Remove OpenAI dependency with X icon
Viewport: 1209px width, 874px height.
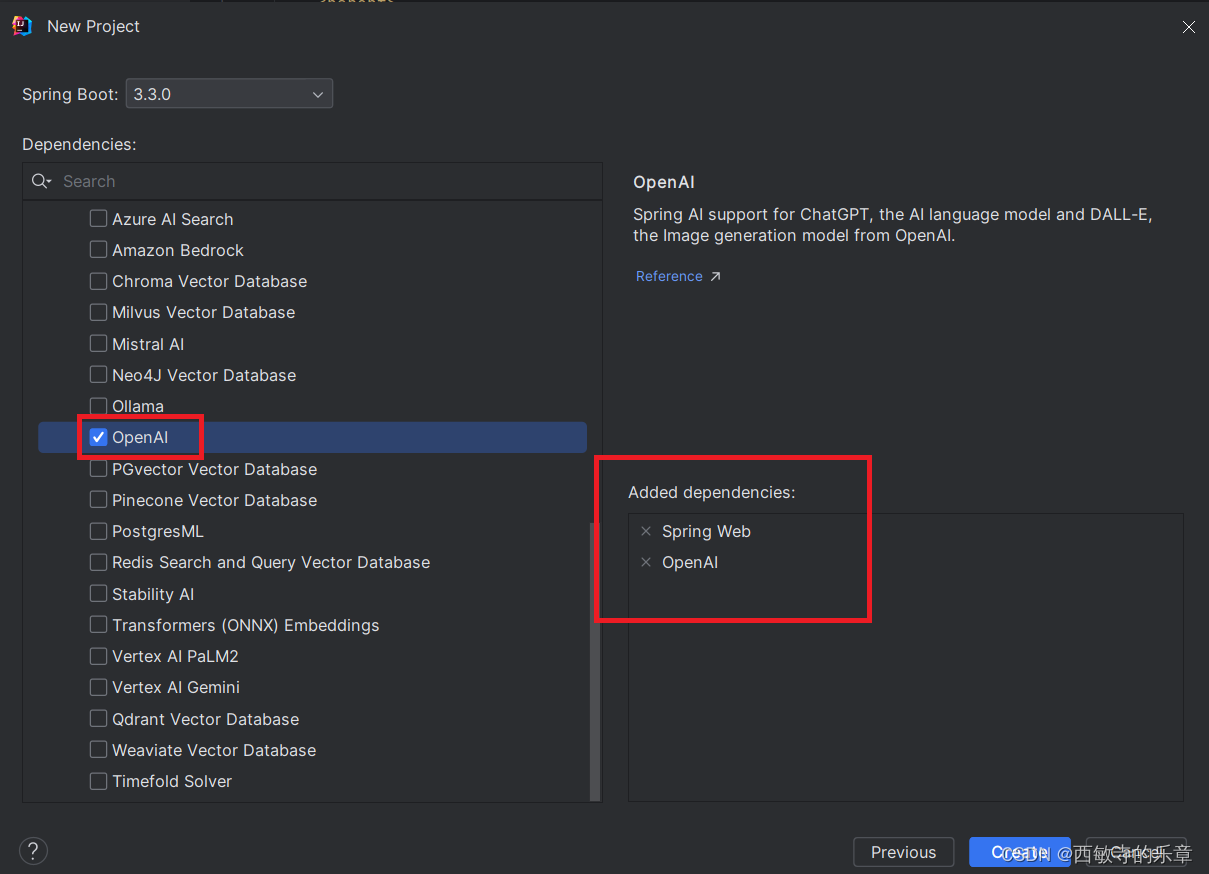point(646,562)
